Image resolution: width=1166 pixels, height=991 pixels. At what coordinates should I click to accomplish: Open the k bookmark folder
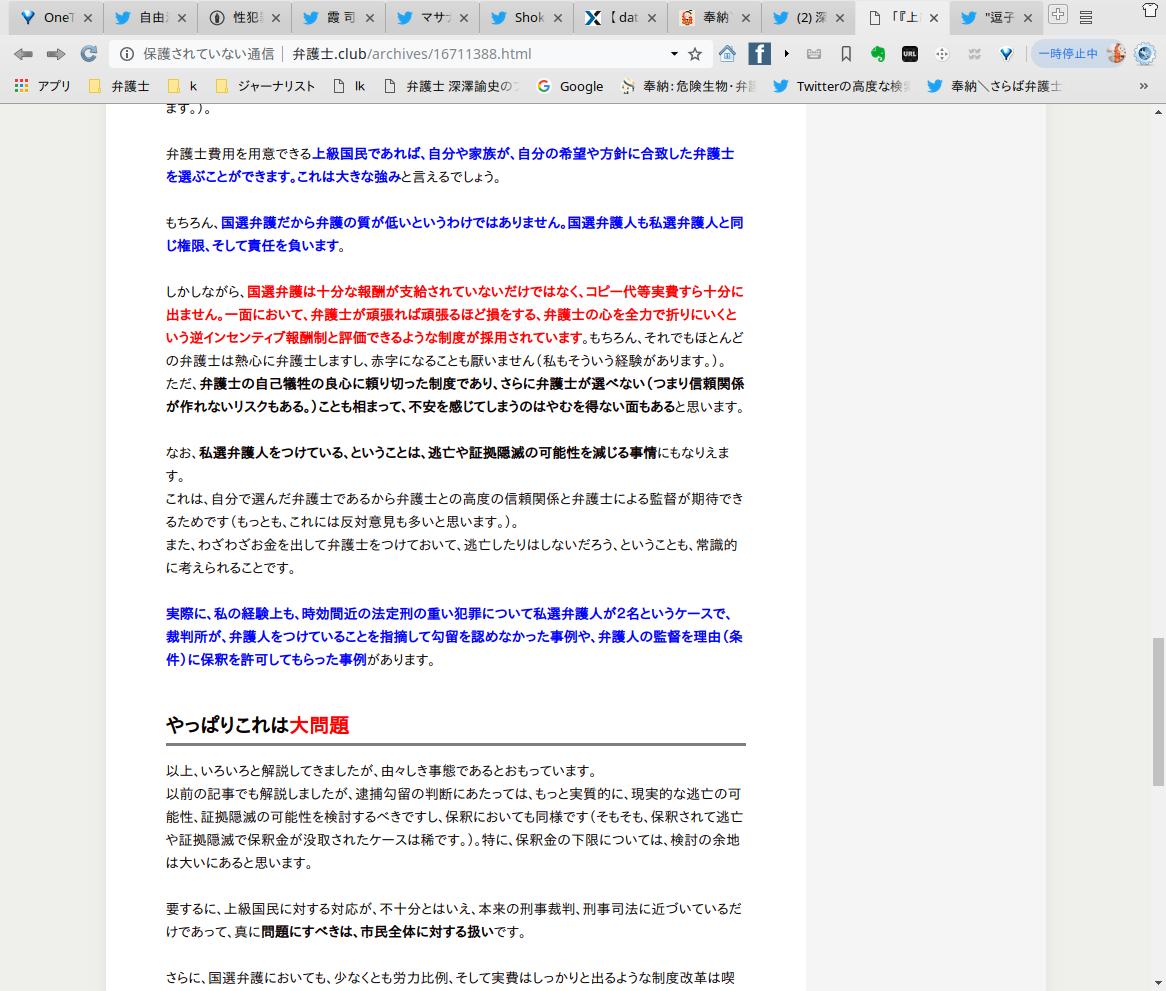point(183,86)
